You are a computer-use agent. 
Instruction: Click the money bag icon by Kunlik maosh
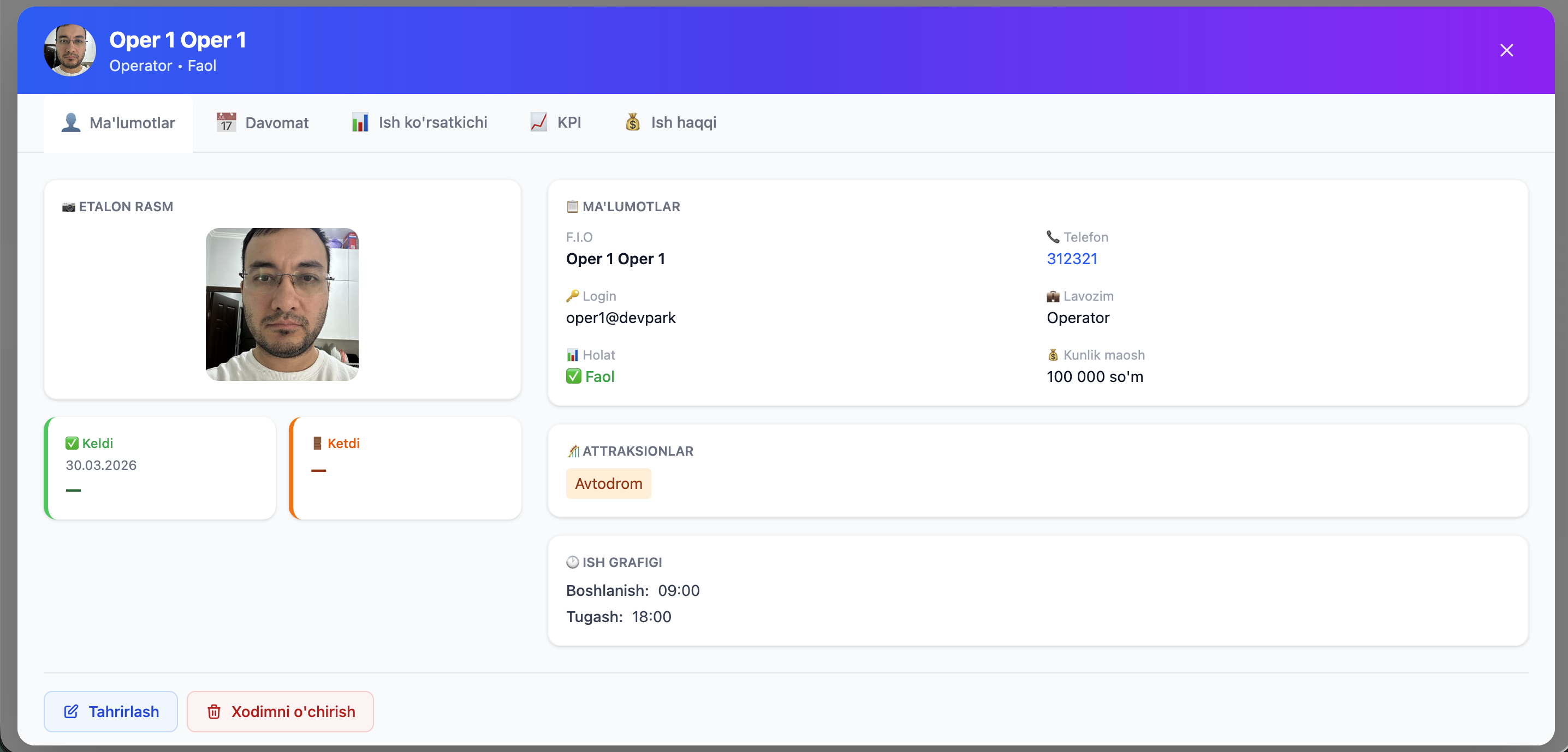[x=1053, y=355]
